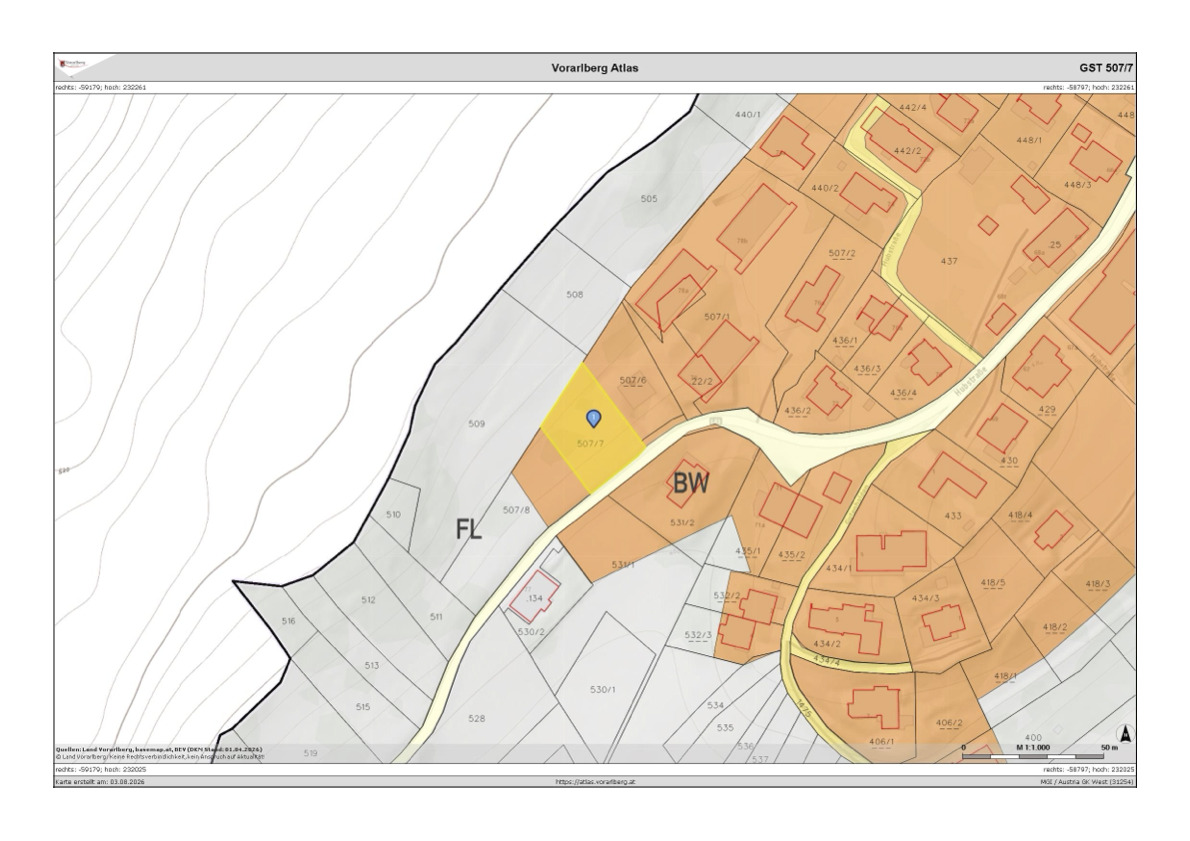Select parcel label 433
1190x841 pixels.
point(953,515)
